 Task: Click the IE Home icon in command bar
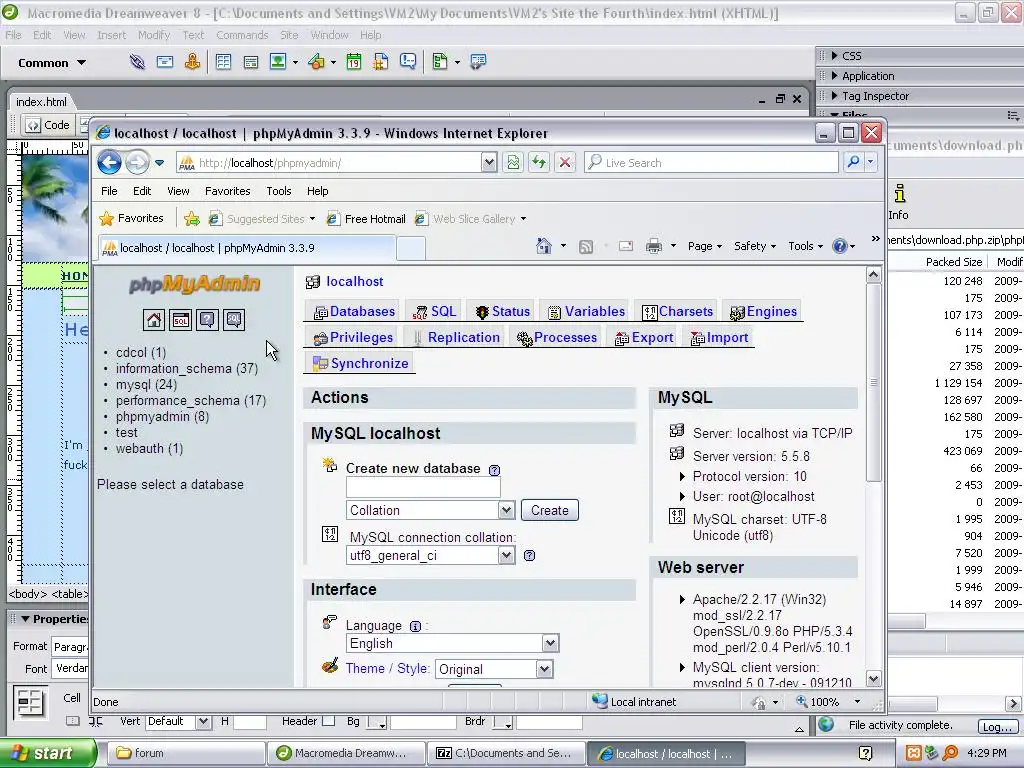(543, 246)
